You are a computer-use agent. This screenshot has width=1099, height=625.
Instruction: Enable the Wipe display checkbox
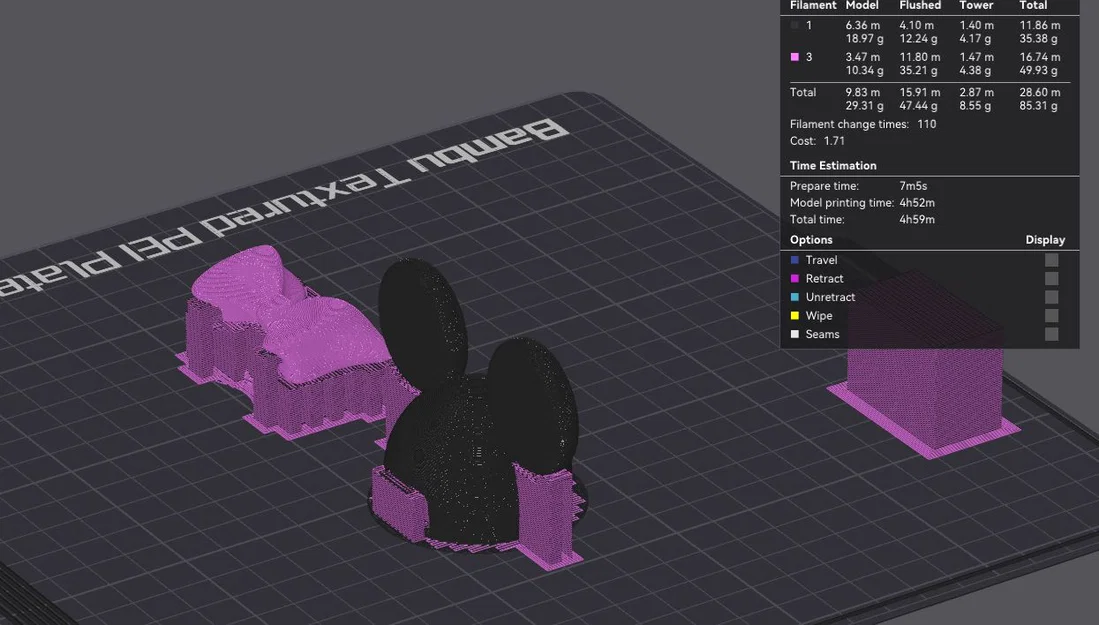1051,315
